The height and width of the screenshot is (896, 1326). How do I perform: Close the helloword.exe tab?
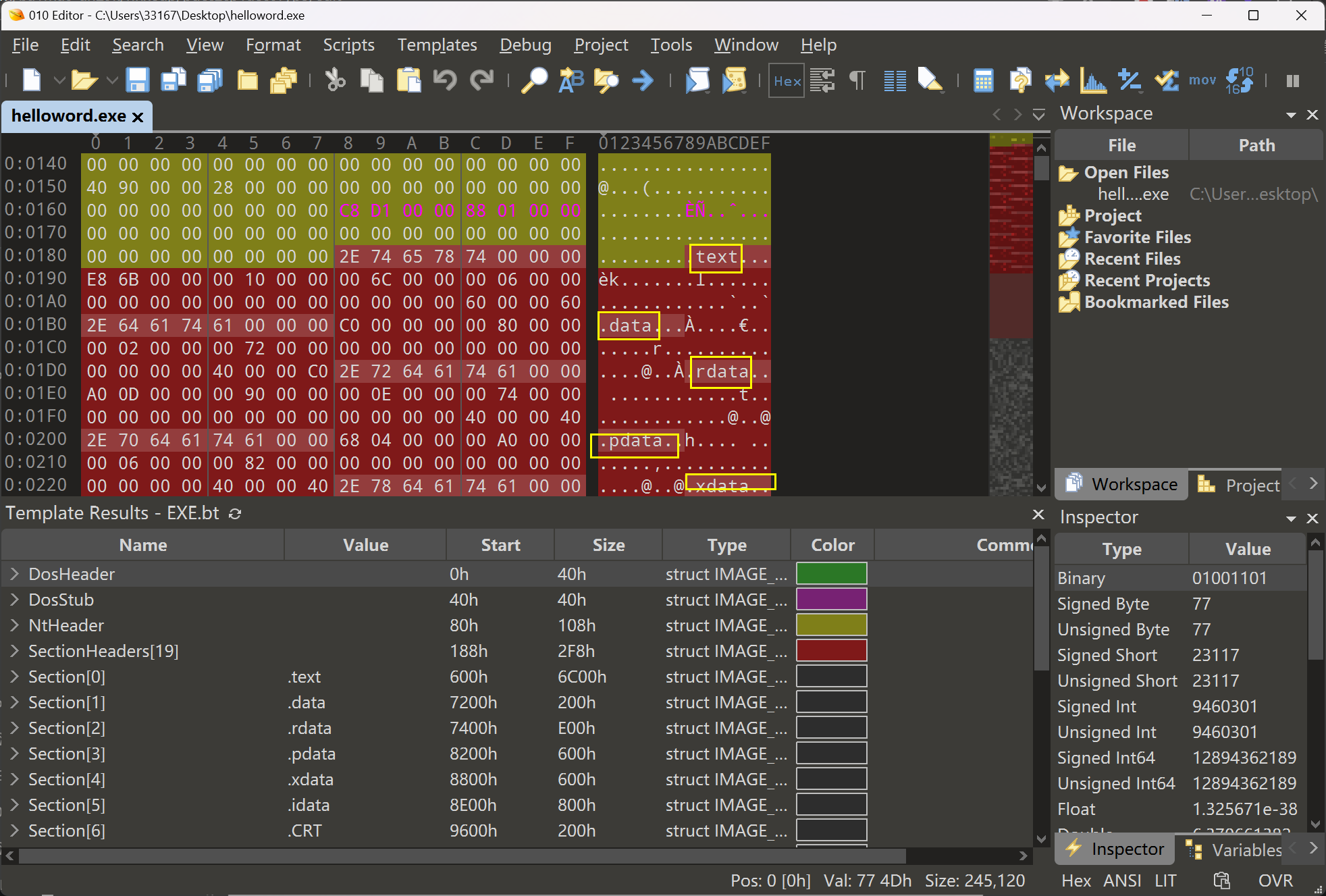coord(138,117)
